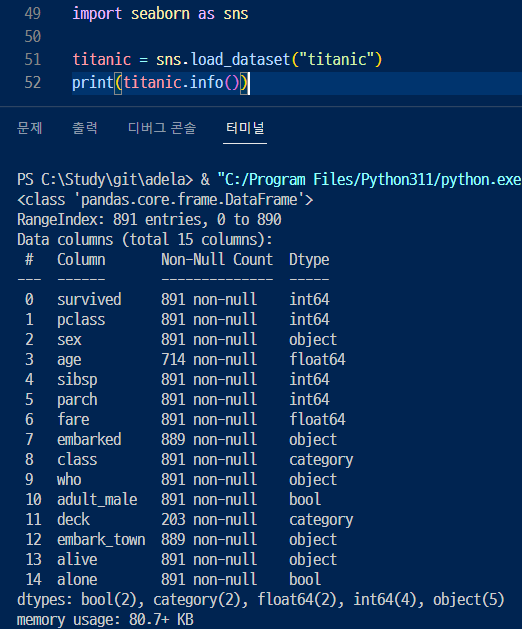
Task: Switch to the 출력 tab
Action: click(85, 128)
